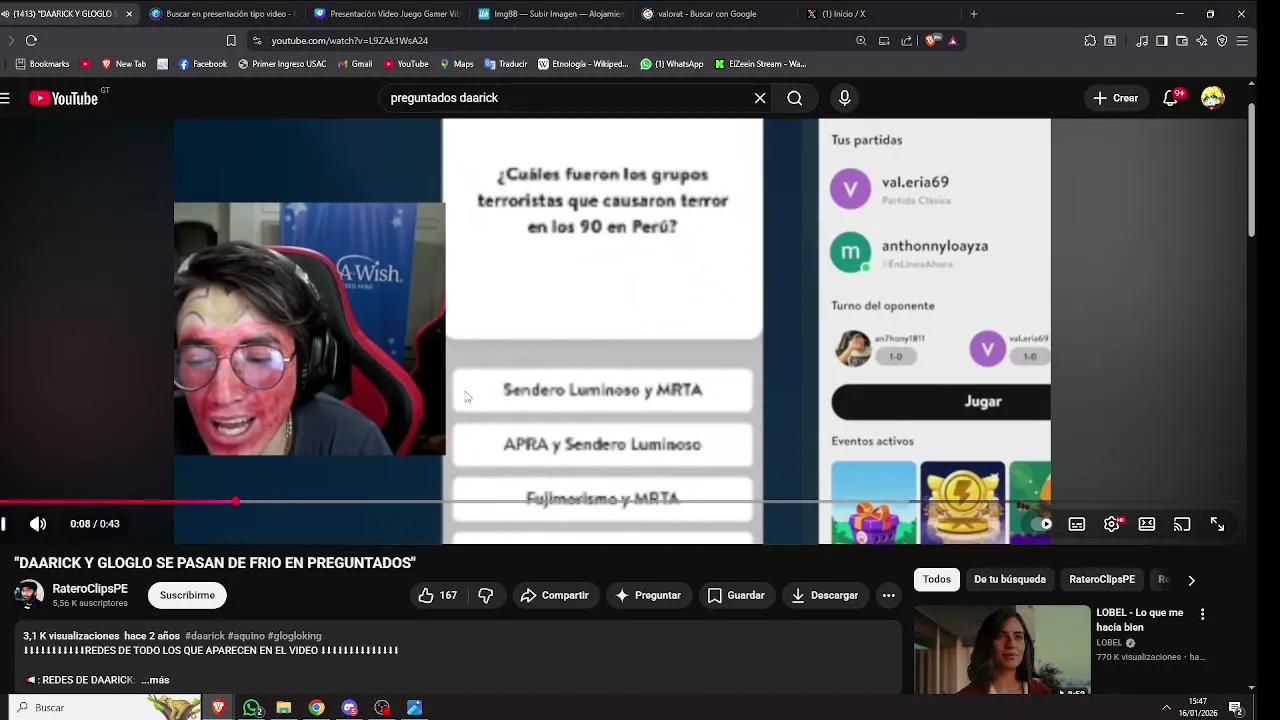Select the RateroClipsPE filter chip
This screenshot has height=720, width=1280.
(1102, 580)
